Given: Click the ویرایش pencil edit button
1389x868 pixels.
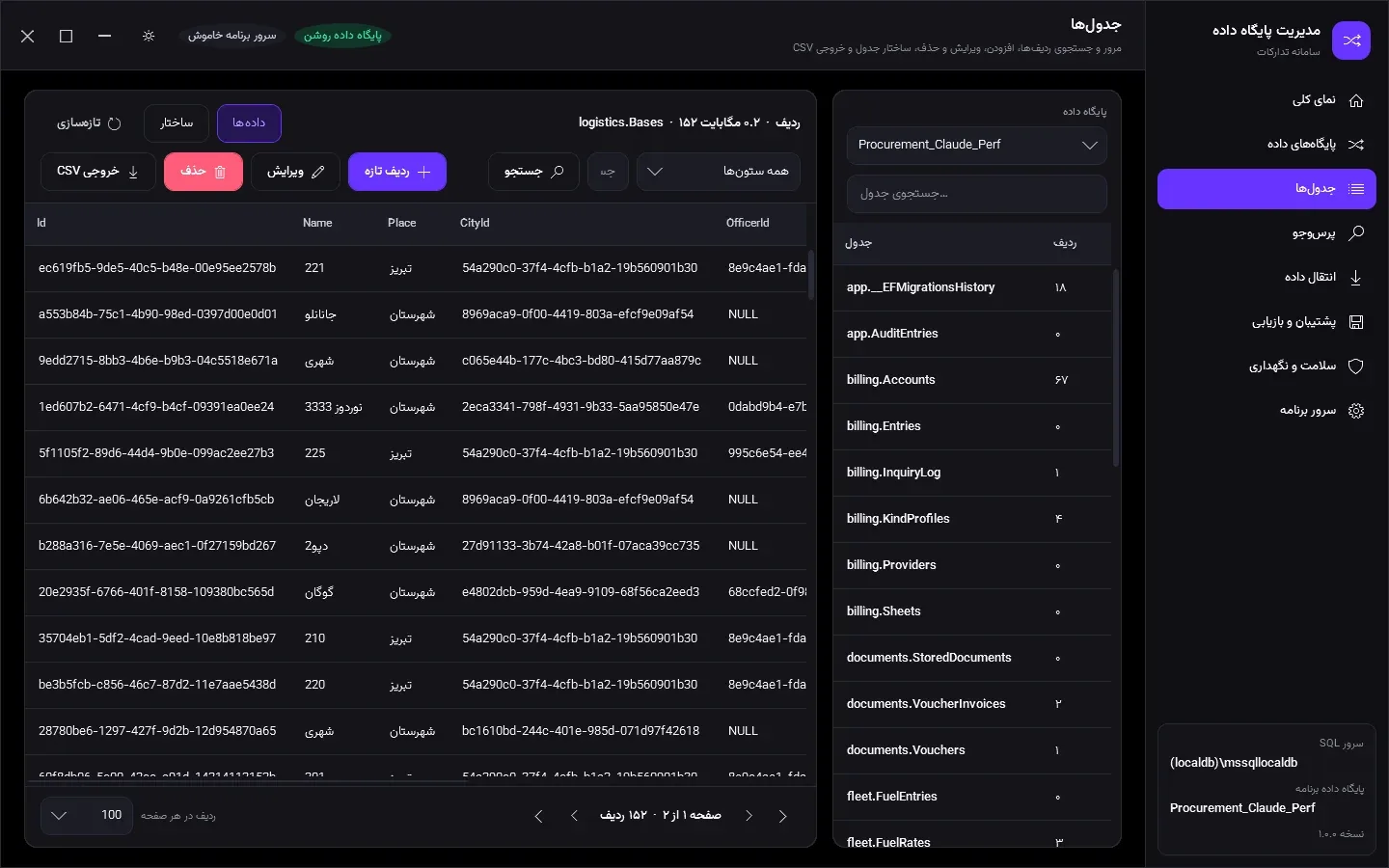Looking at the screenshot, I should [296, 172].
